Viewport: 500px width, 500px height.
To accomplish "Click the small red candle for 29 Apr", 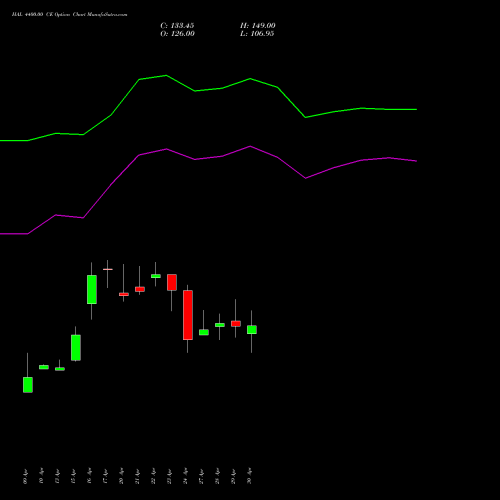I will [x=236, y=324].
